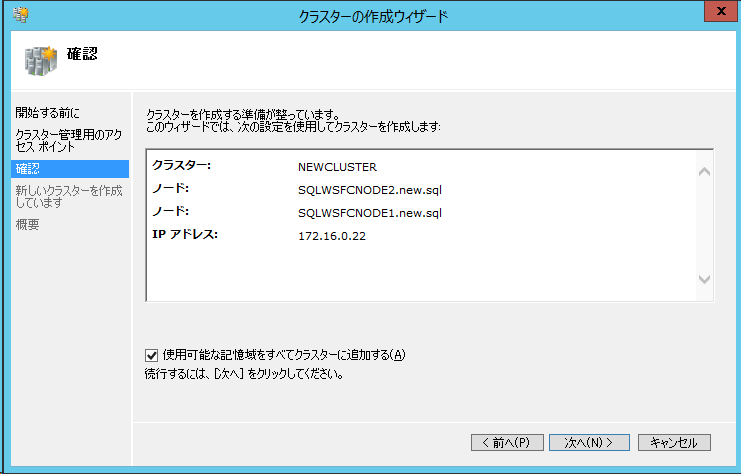Click the クラスターの作成ウィザード title bar text

point(373,15)
